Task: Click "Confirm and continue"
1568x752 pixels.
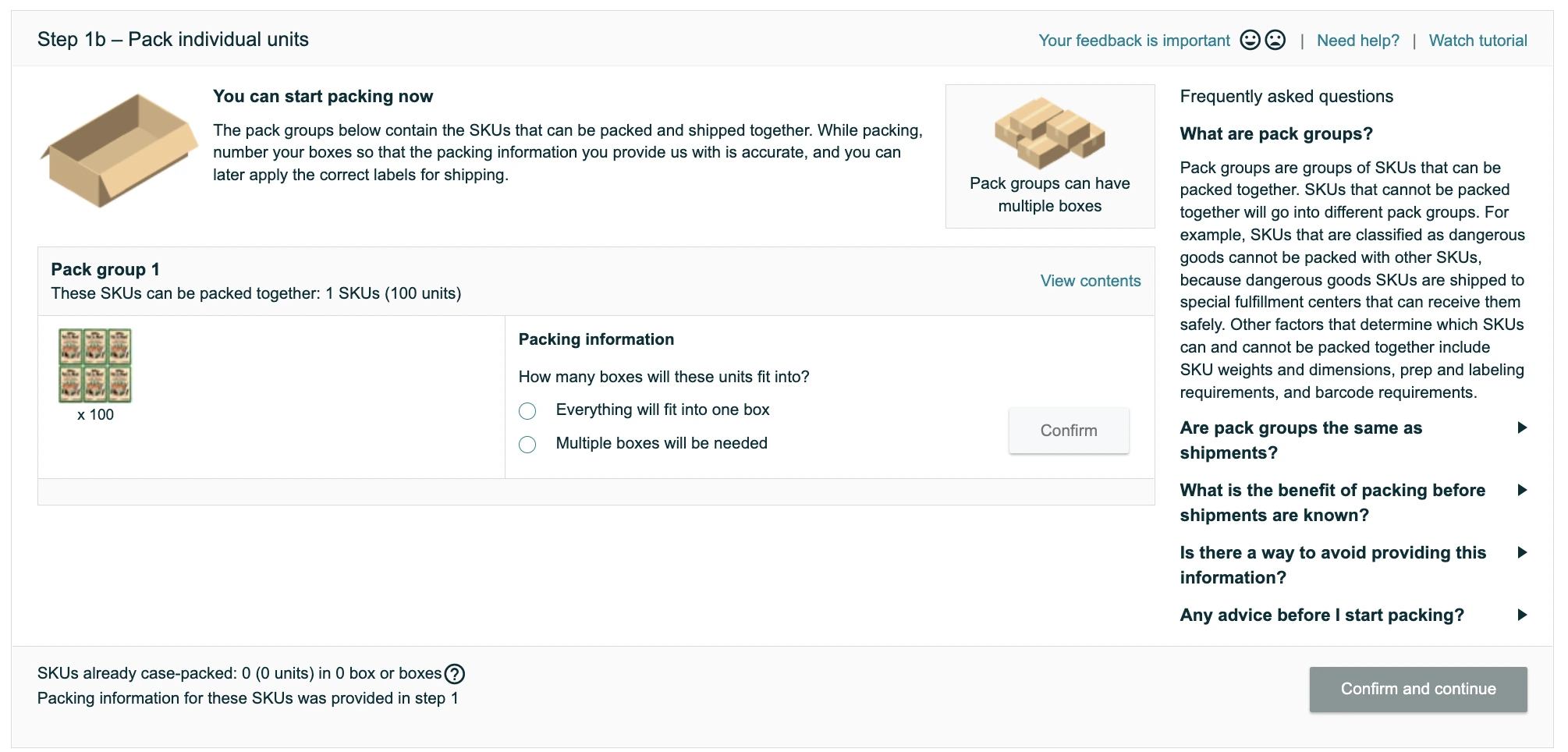Action: point(1418,689)
